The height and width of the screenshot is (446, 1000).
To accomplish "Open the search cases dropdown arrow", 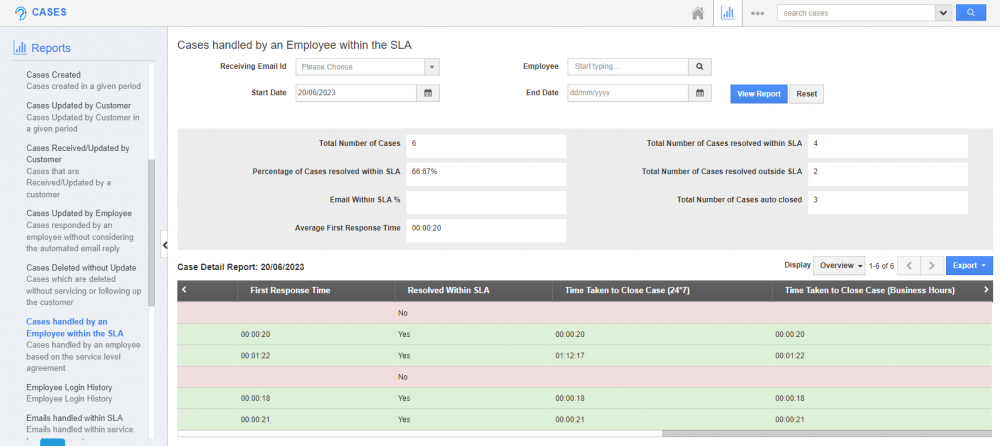I will pyautogui.click(x=942, y=13).
